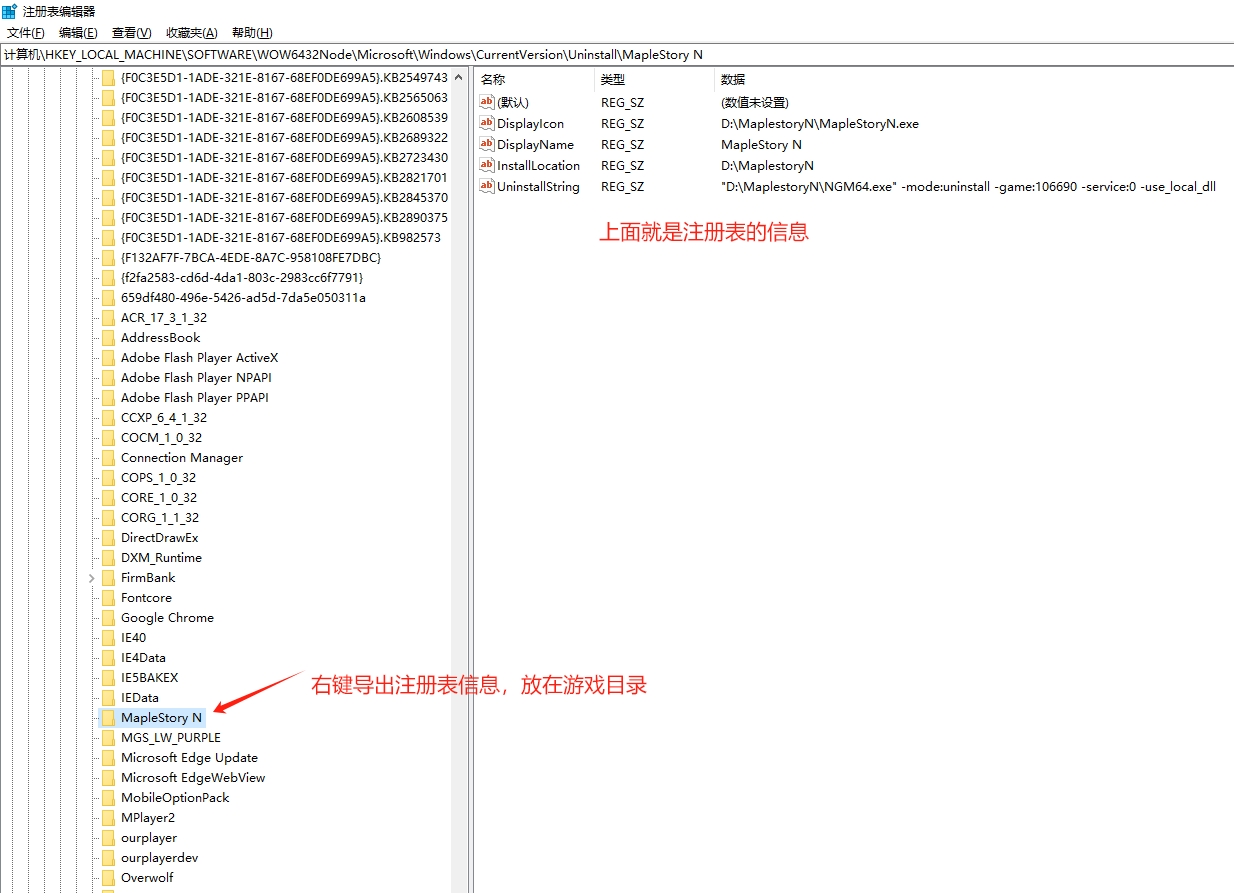Click the folder icon of FirmBank key
This screenshot has height=893, width=1234.
click(108, 578)
